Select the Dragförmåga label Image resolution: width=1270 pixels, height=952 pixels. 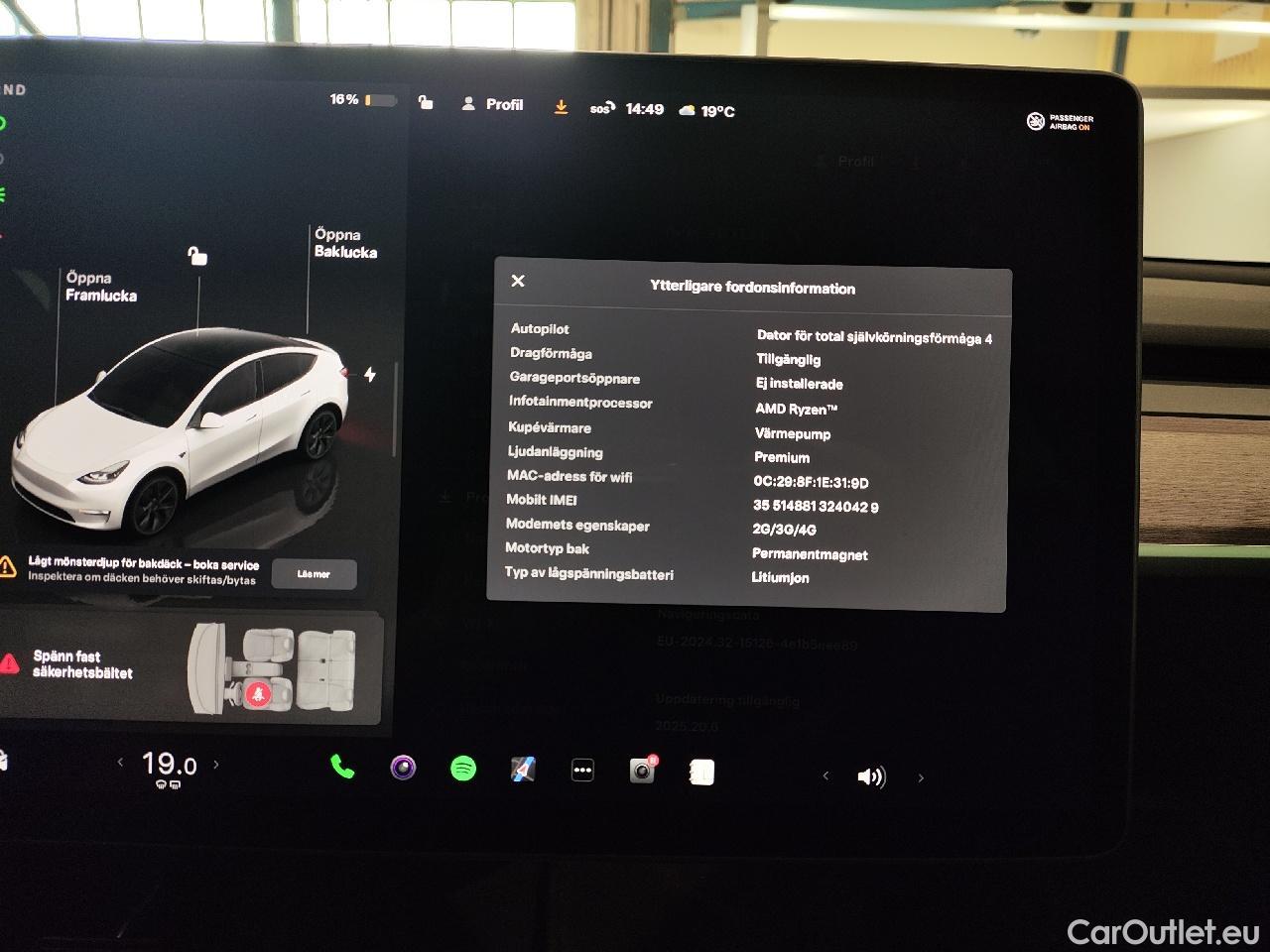[551, 353]
